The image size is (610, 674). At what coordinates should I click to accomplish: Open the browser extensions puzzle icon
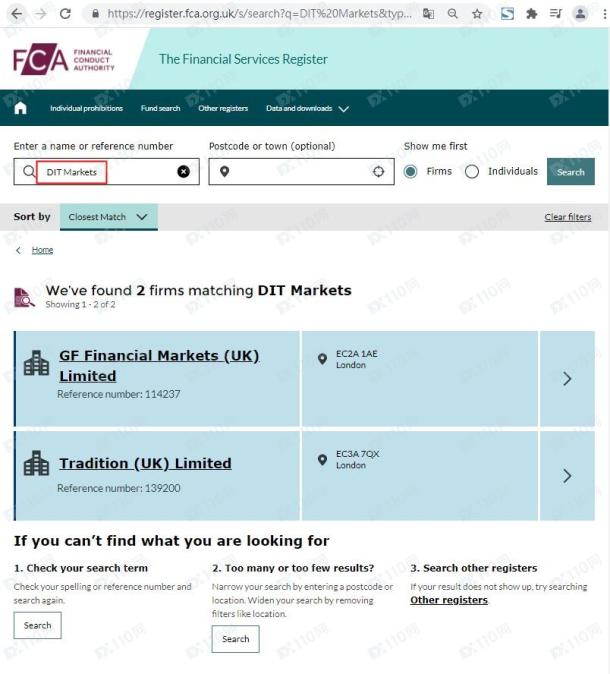click(531, 14)
